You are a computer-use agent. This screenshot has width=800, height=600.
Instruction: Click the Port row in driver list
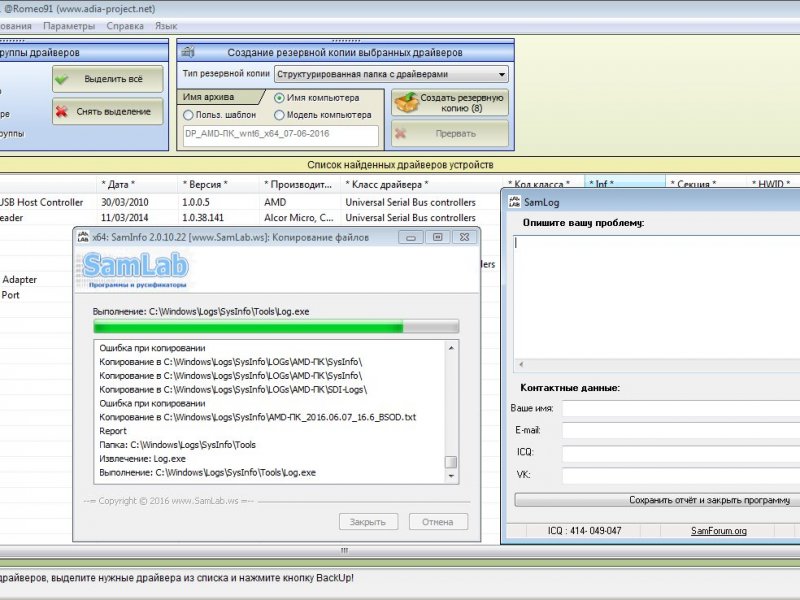tap(36, 295)
